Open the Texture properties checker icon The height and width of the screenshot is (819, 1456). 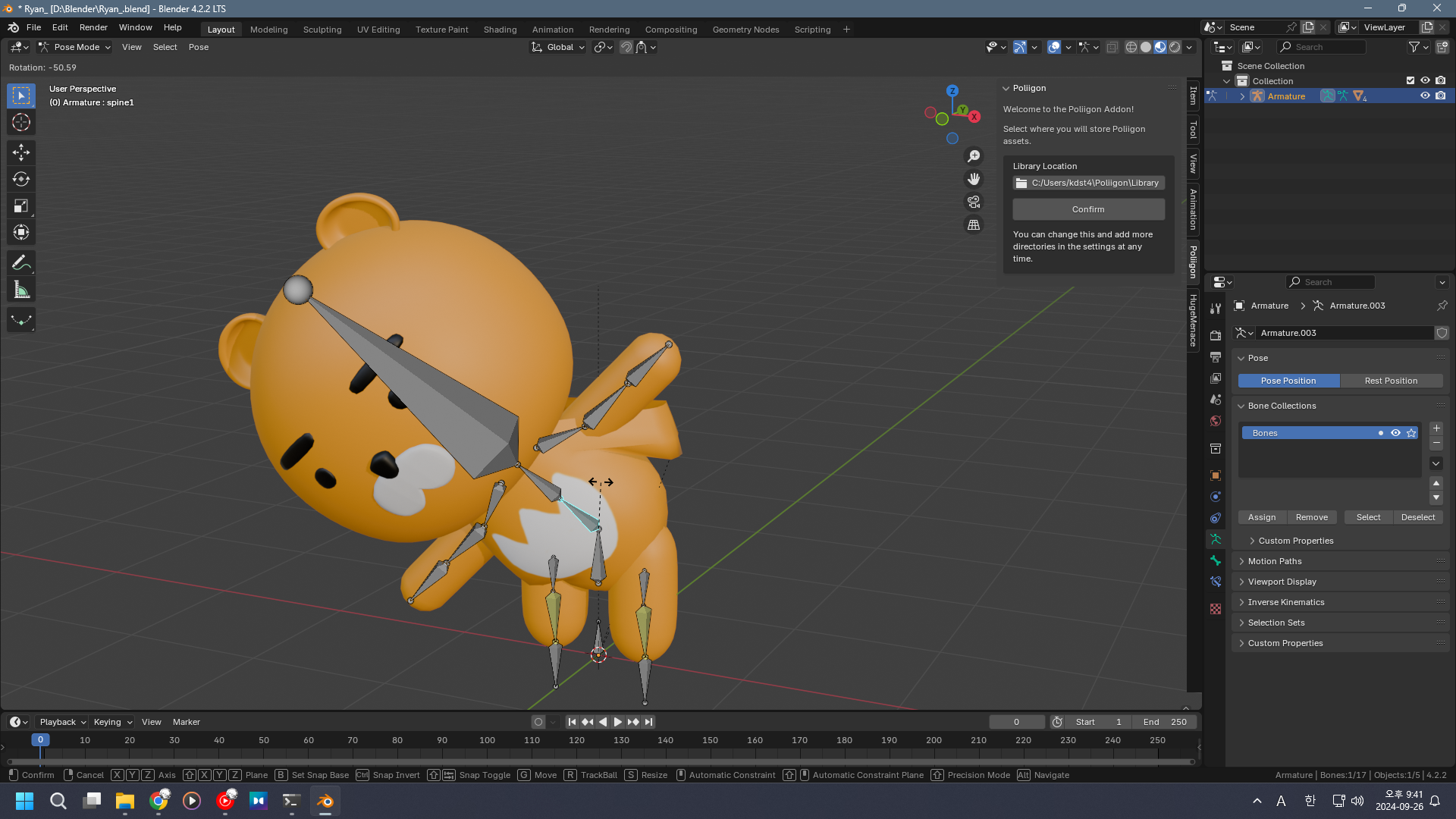point(1216,609)
